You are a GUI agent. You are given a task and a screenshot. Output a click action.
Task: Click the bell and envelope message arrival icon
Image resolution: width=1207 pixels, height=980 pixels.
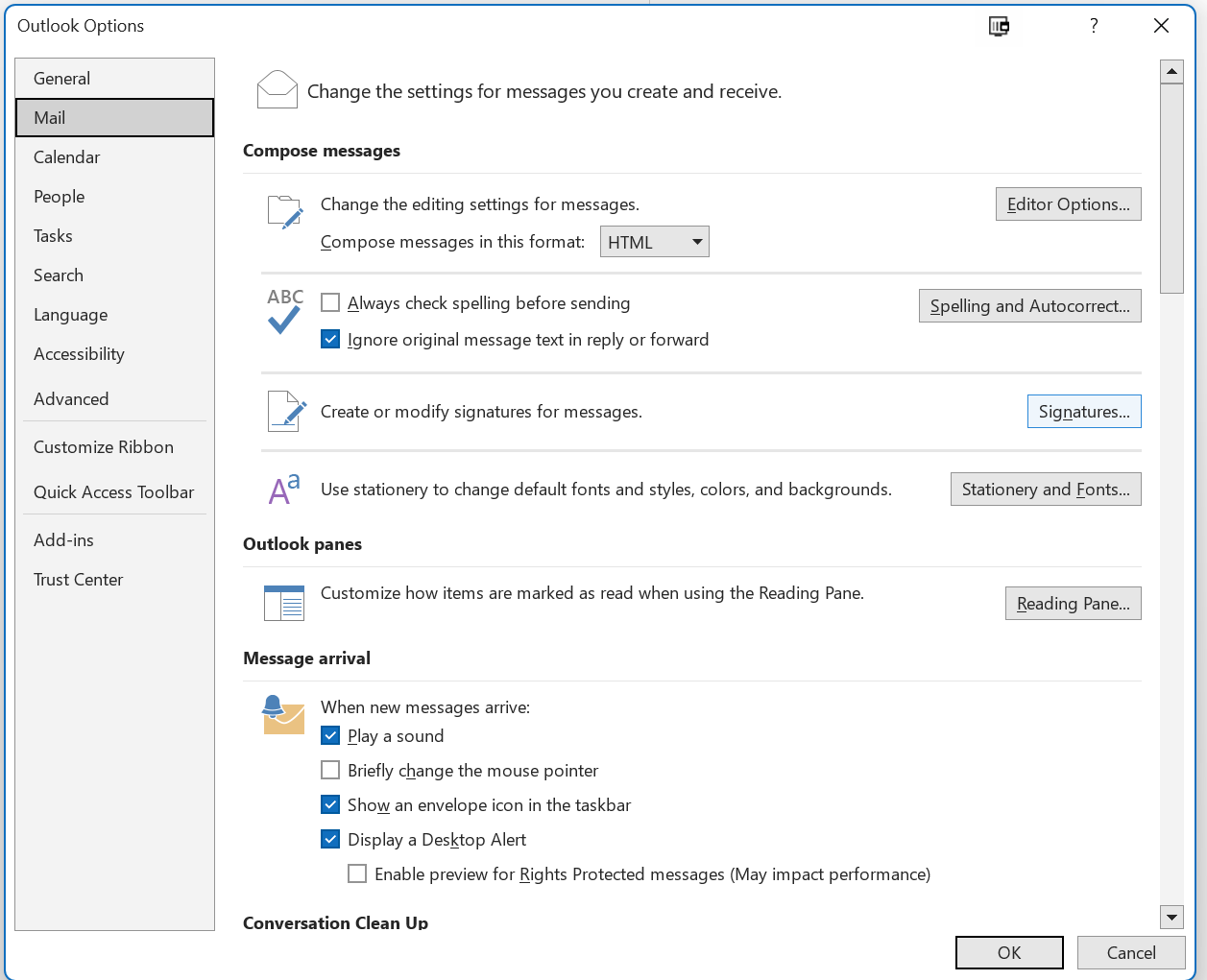tap(283, 714)
